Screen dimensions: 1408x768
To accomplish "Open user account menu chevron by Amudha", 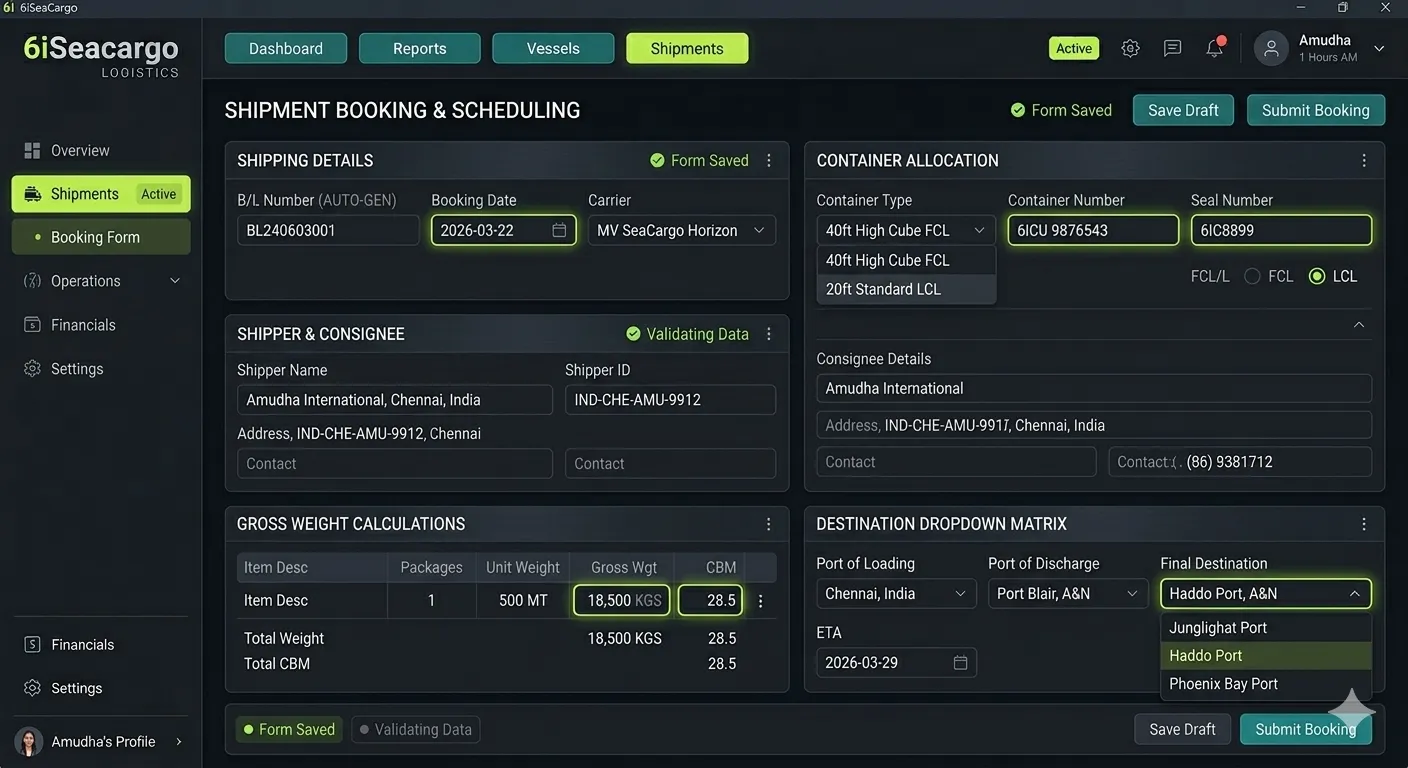I will tap(1379, 48).
